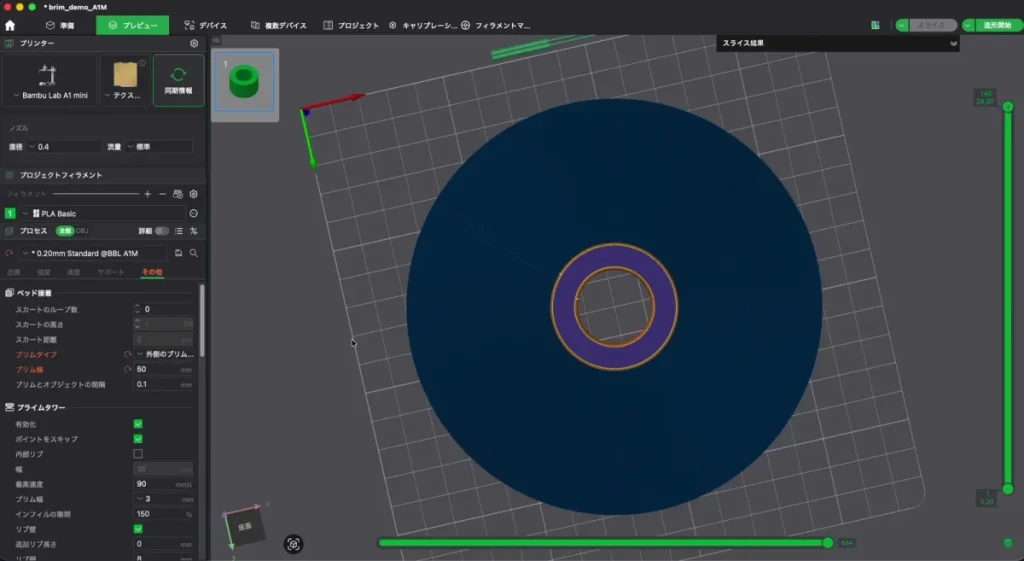Click the layers icon at bottom right
The width and height of the screenshot is (1024, 561).
click(1008, 543)
